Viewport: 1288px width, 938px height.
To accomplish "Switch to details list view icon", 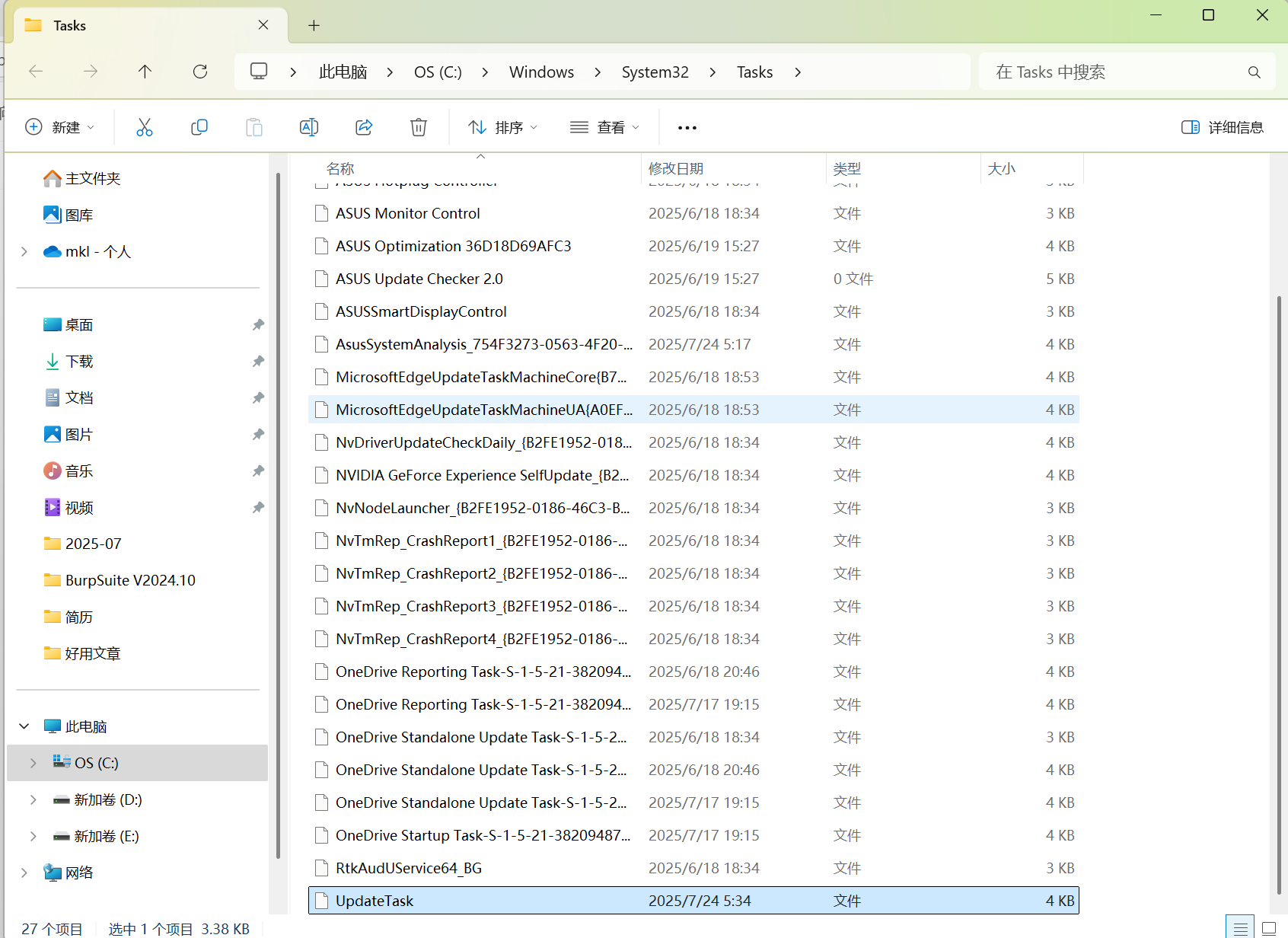I will (x=1241, y=928).
